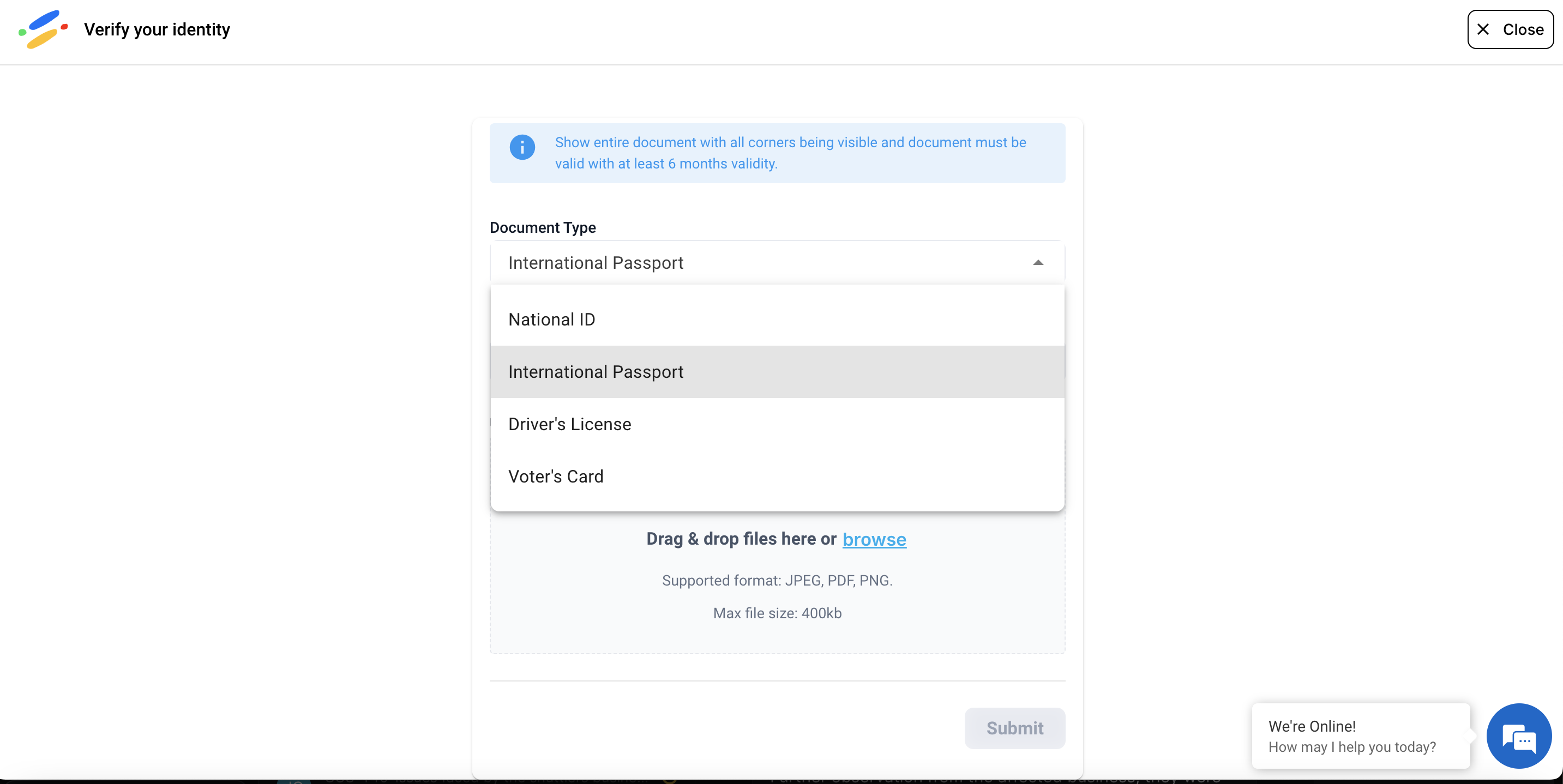Click the Max file size text
This screenshot has width=1563, height=784.
(777, 613)
